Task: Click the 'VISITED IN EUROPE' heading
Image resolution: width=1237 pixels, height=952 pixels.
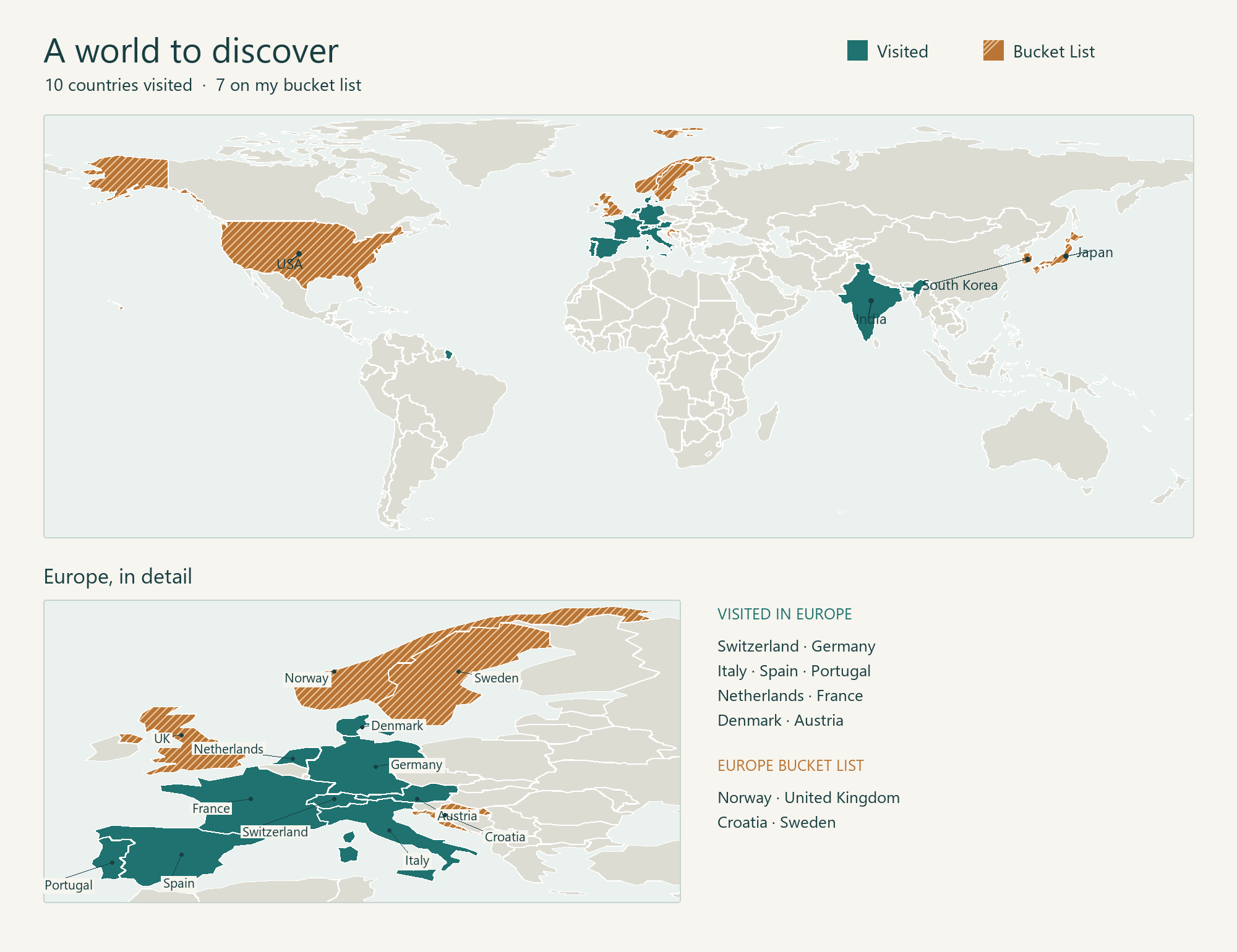Action: (784, 614)
